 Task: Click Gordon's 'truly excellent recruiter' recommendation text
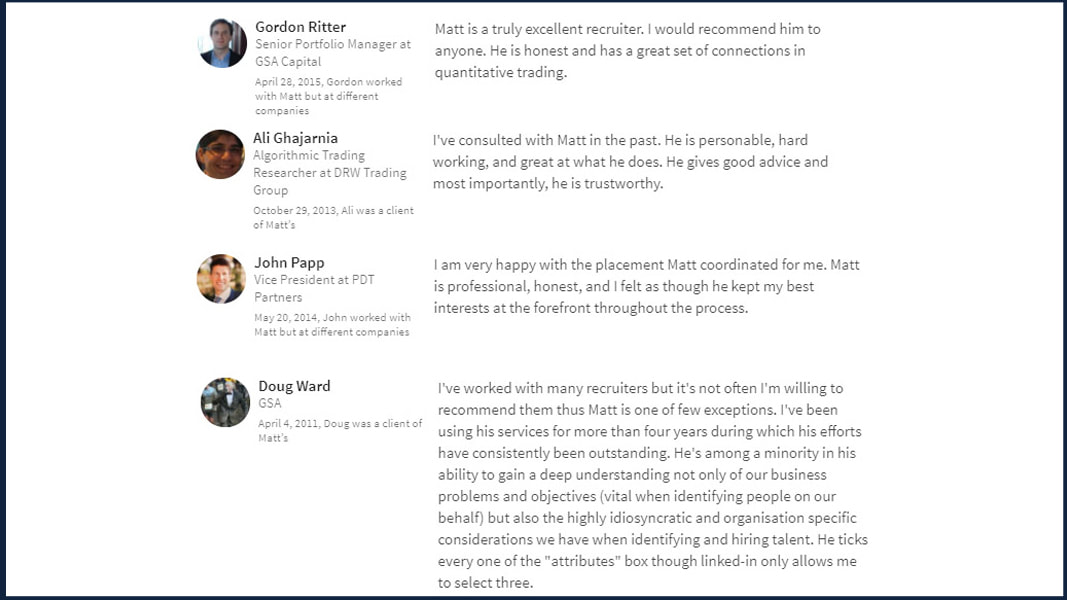tap(627, 50)
